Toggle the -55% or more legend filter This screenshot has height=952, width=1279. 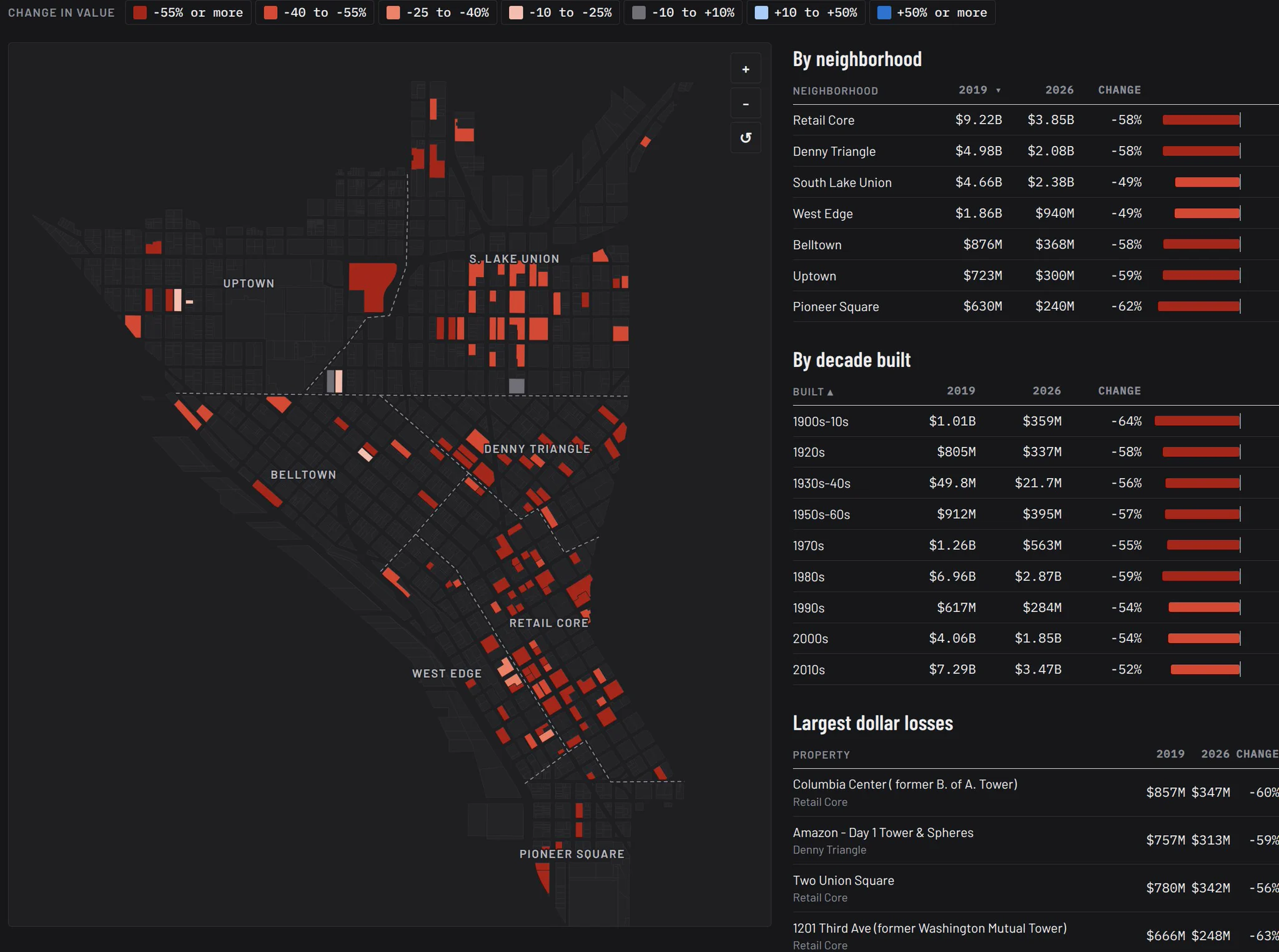pos(188,12)
